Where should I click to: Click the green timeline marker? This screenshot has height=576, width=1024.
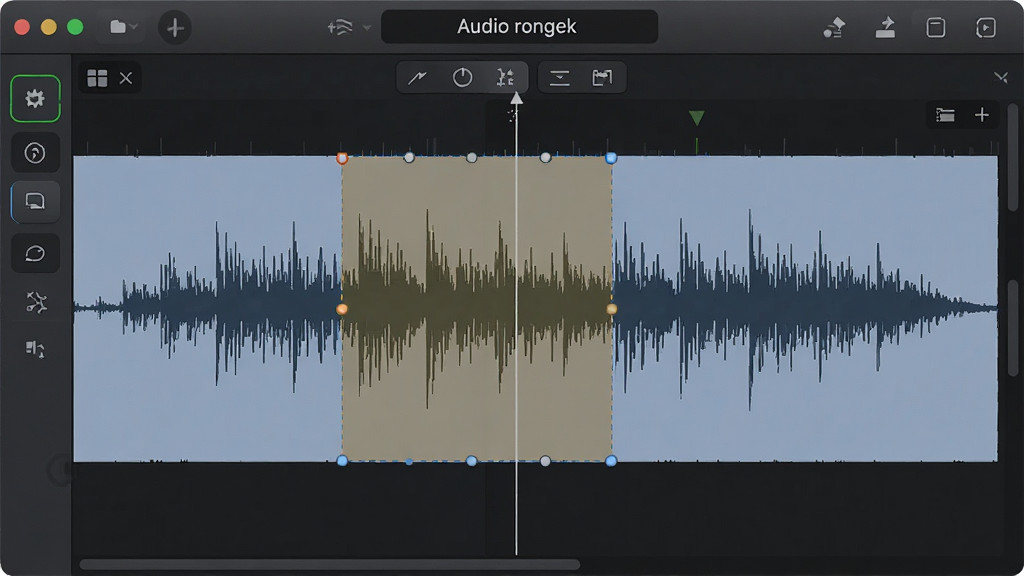click(697, 118)
